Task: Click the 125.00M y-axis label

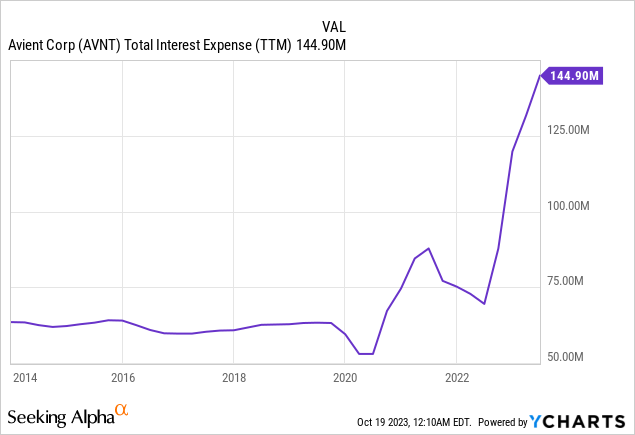Action: click(x=575, y=129)
